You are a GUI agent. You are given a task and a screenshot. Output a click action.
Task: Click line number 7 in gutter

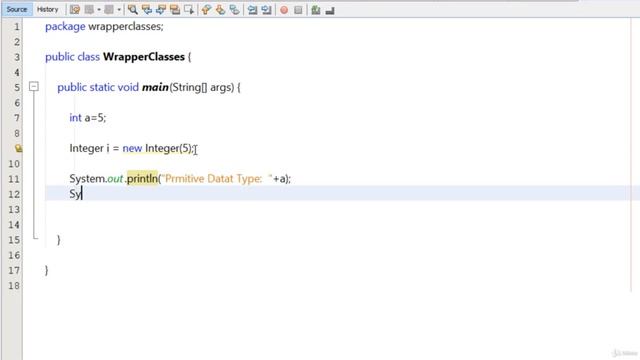(x=17, y=118)
